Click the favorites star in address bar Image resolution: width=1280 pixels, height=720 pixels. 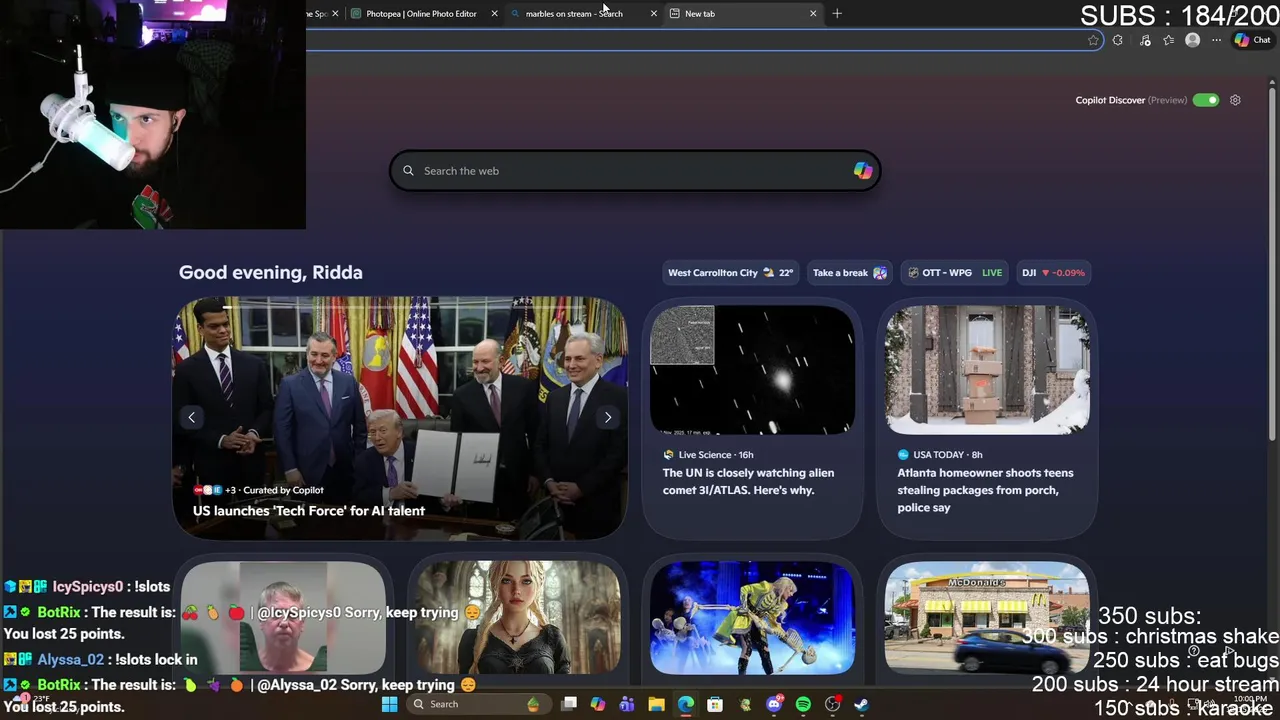click(x=1093, y=40)
